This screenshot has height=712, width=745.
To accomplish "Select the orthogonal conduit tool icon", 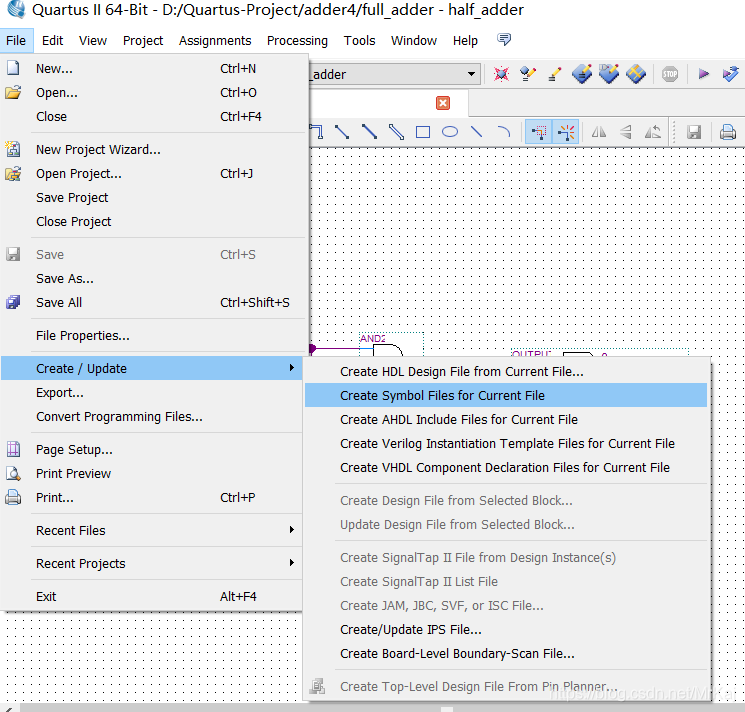I will tap(316, 132).
